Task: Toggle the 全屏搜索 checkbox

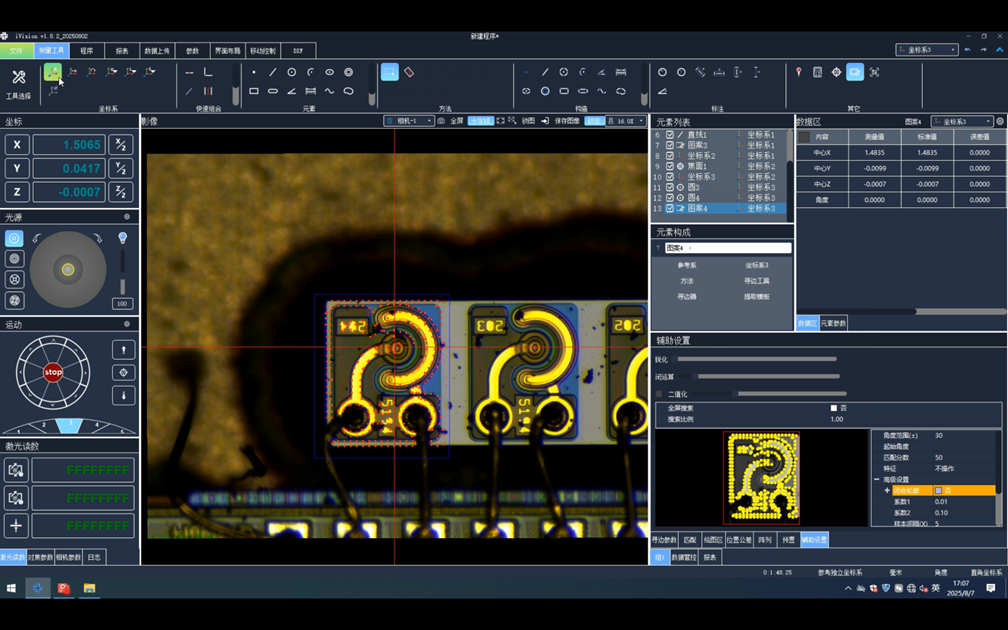Action: point(833,408)
